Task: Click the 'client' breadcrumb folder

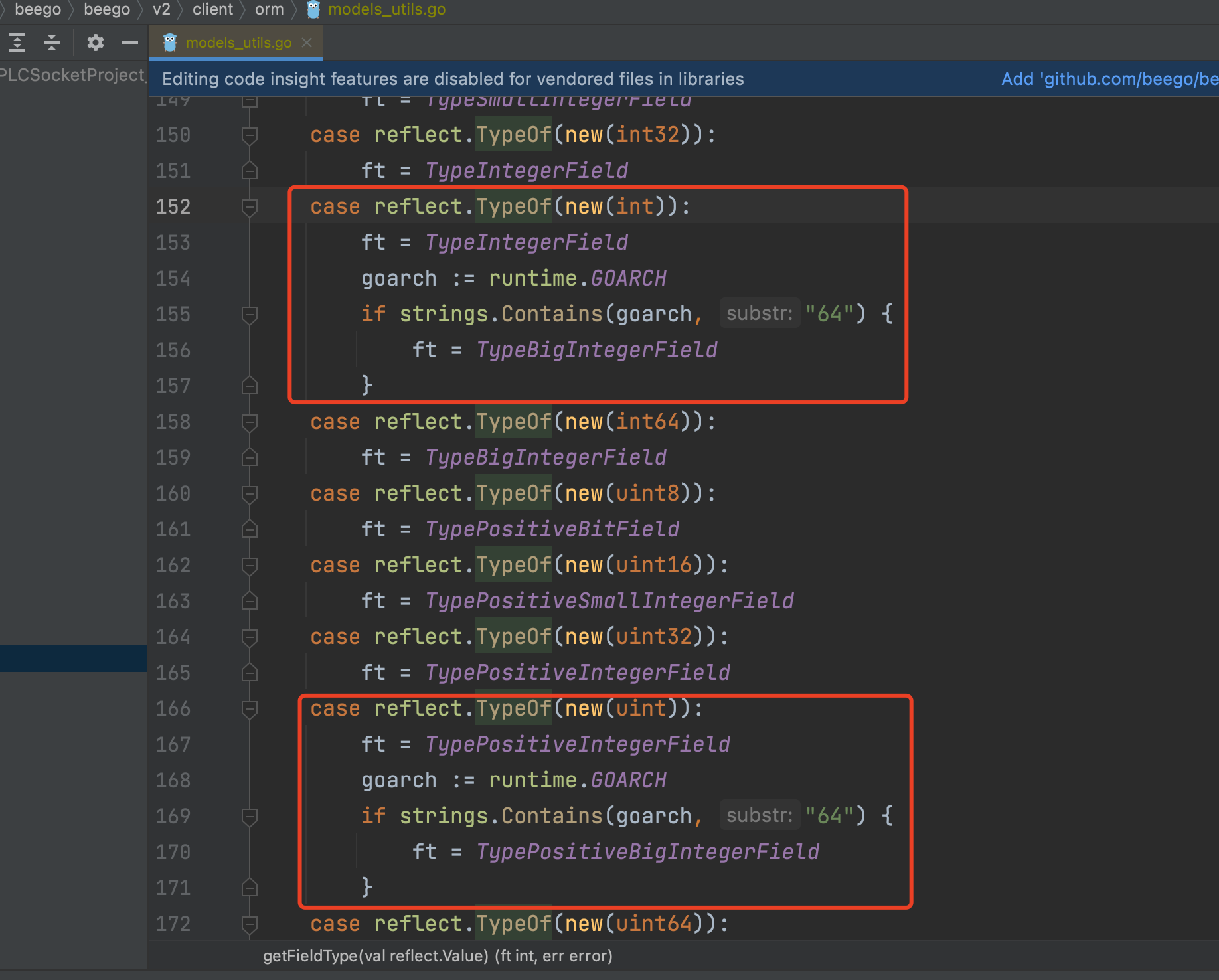Action: click(x=212, y=9)
